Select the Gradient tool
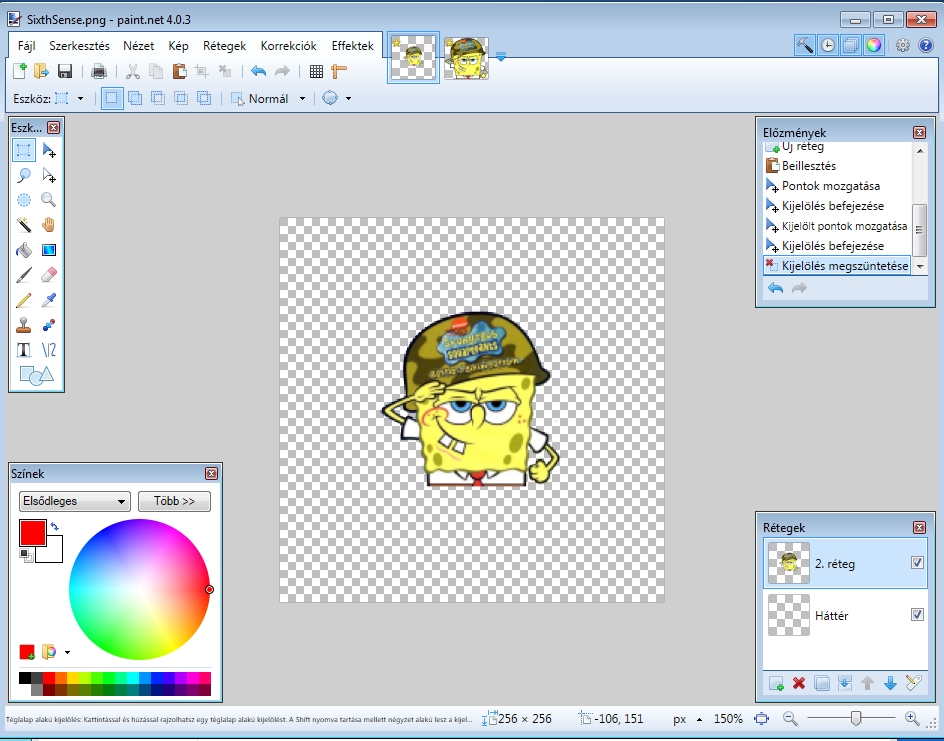 [49, 250]
